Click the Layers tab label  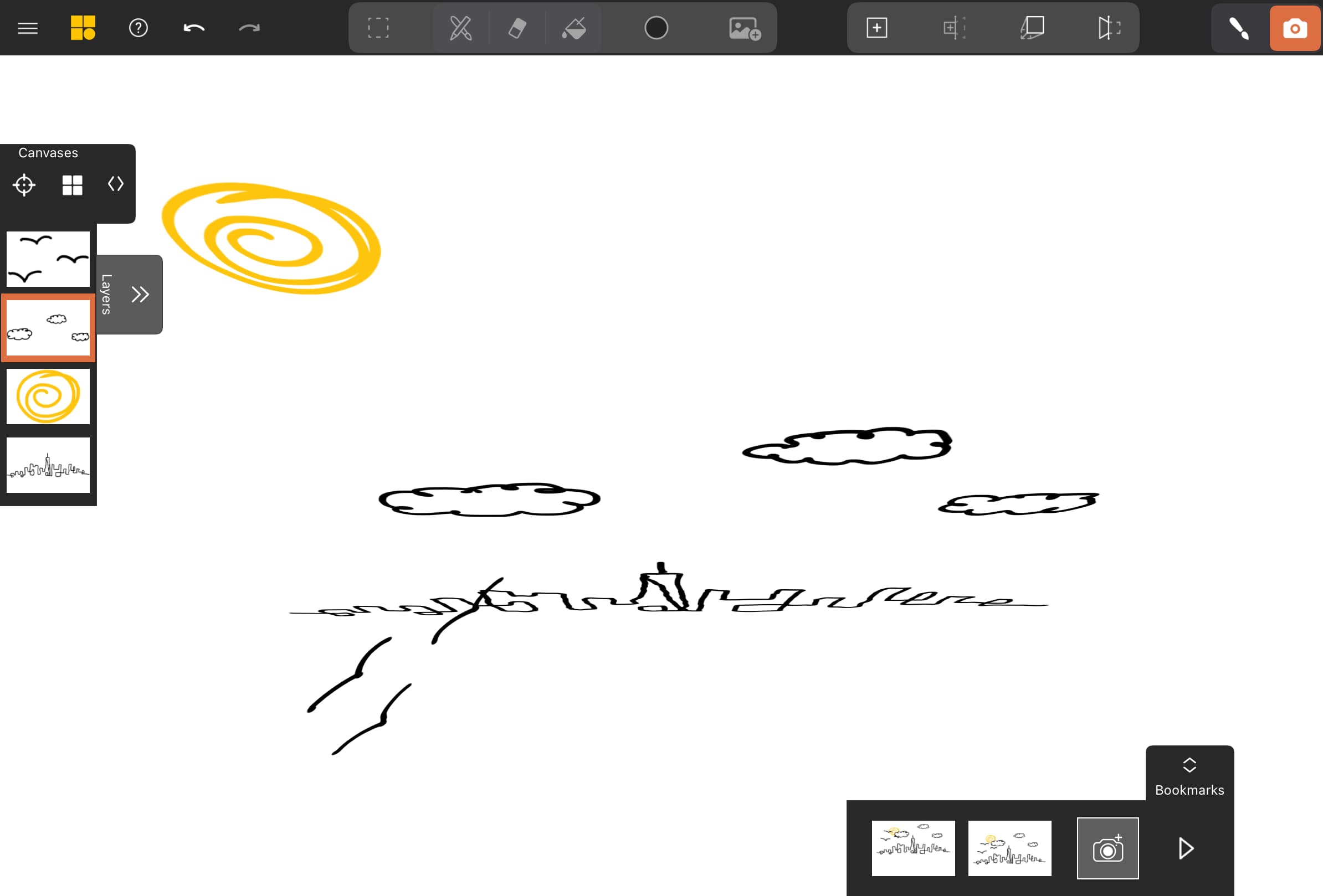(106, 294)
